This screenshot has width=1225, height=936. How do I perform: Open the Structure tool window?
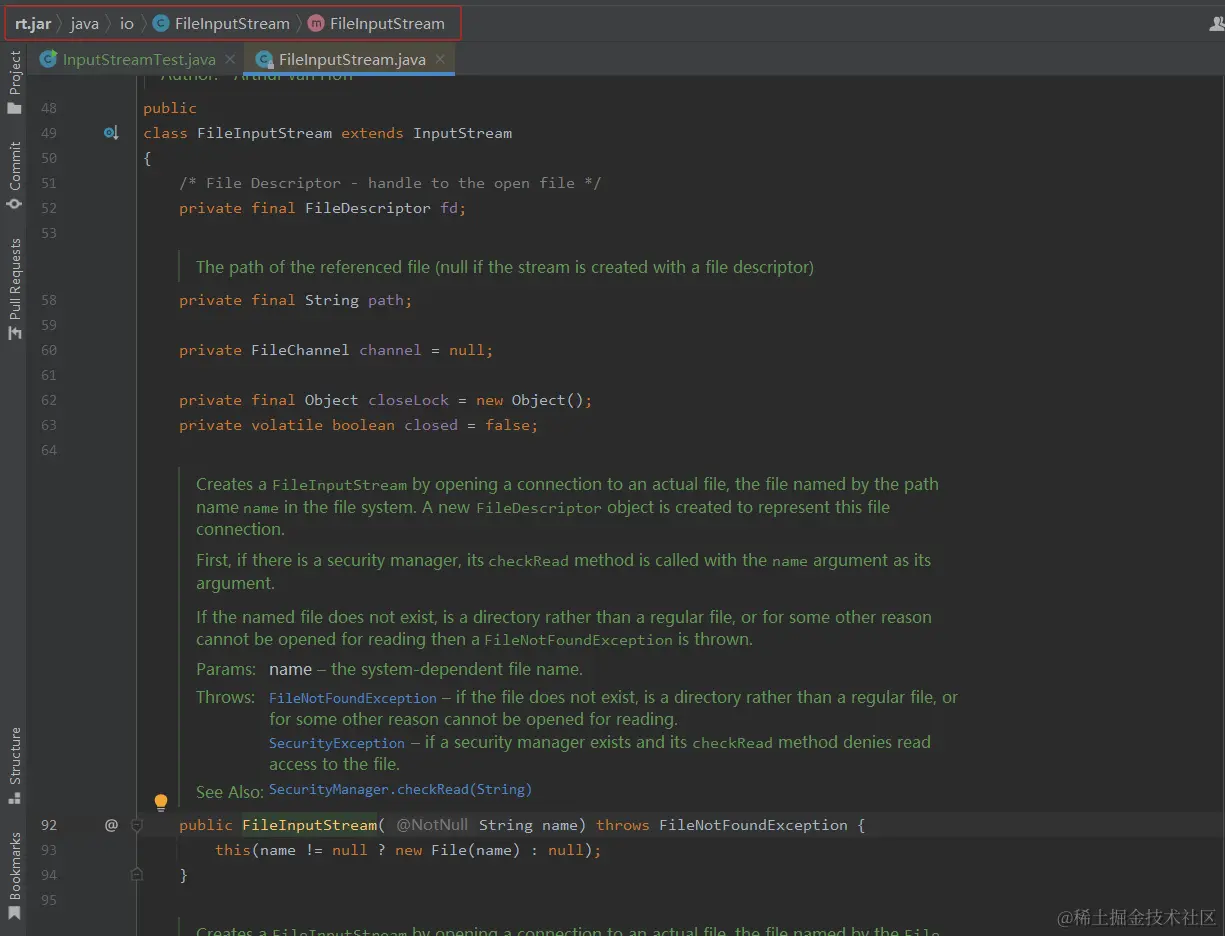pos(14,766)
